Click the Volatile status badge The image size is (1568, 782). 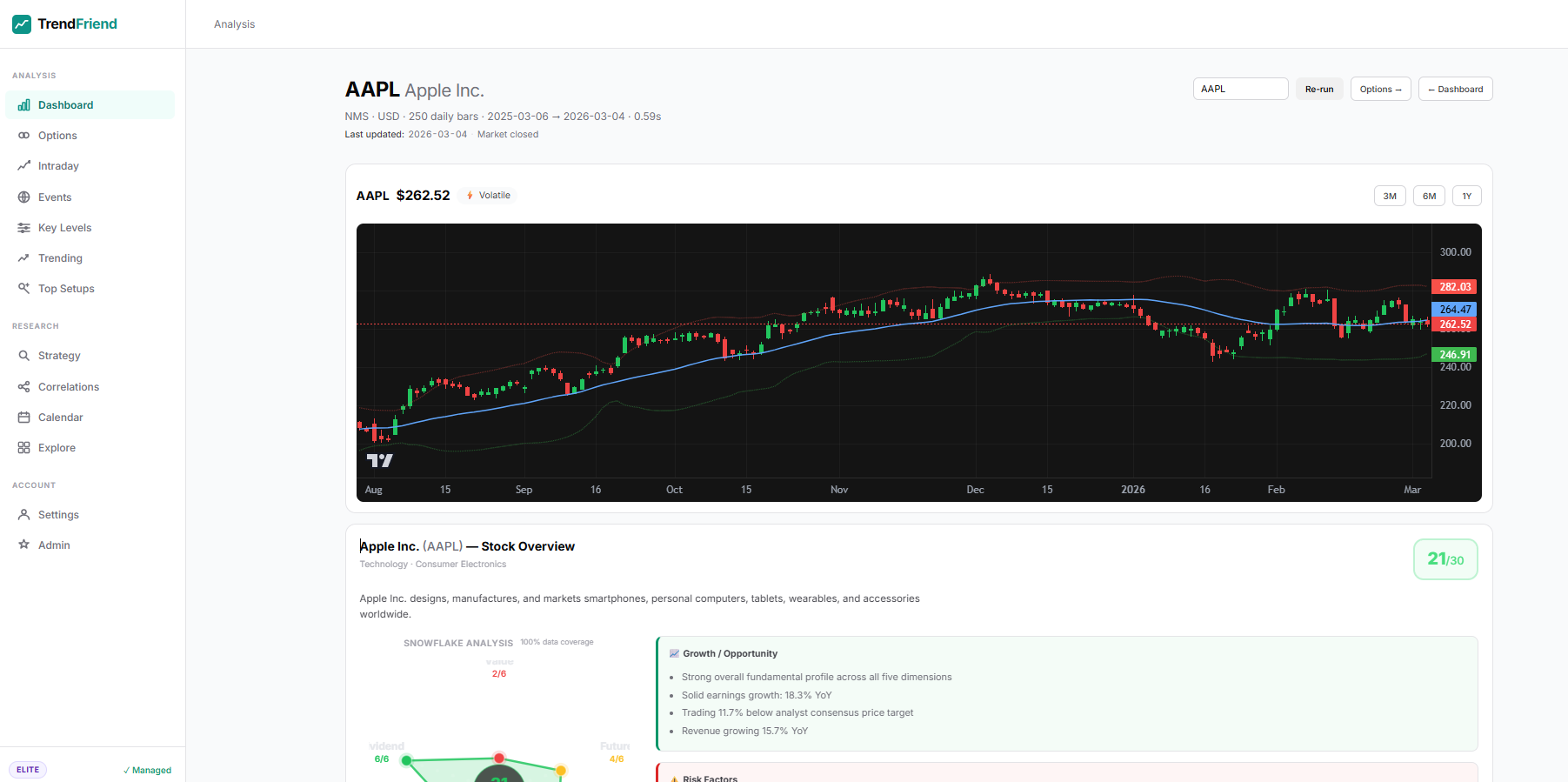tap(489, 196)
